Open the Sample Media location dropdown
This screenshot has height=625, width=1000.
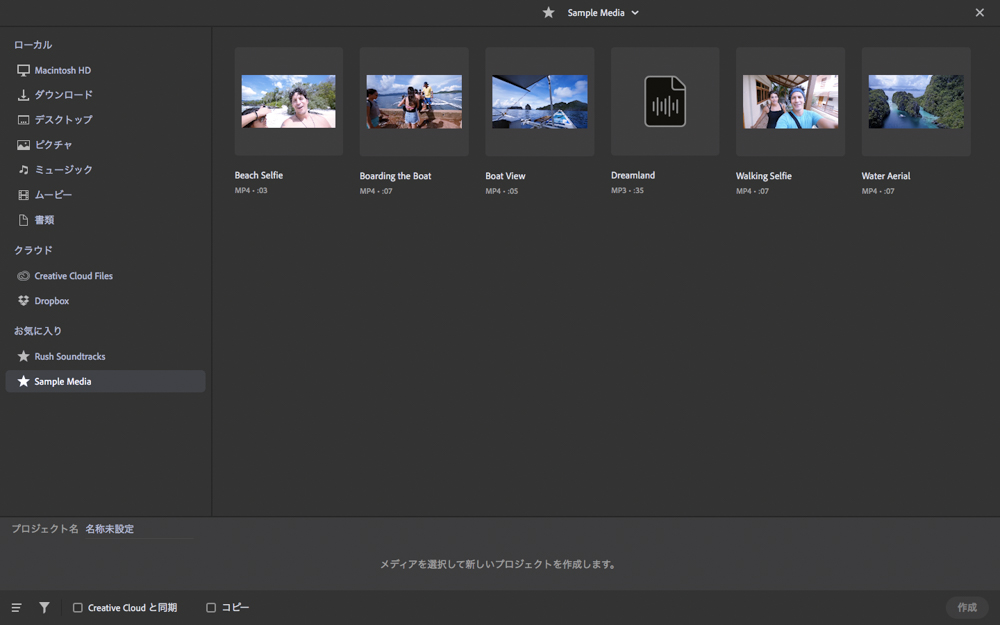coord(603,13)
